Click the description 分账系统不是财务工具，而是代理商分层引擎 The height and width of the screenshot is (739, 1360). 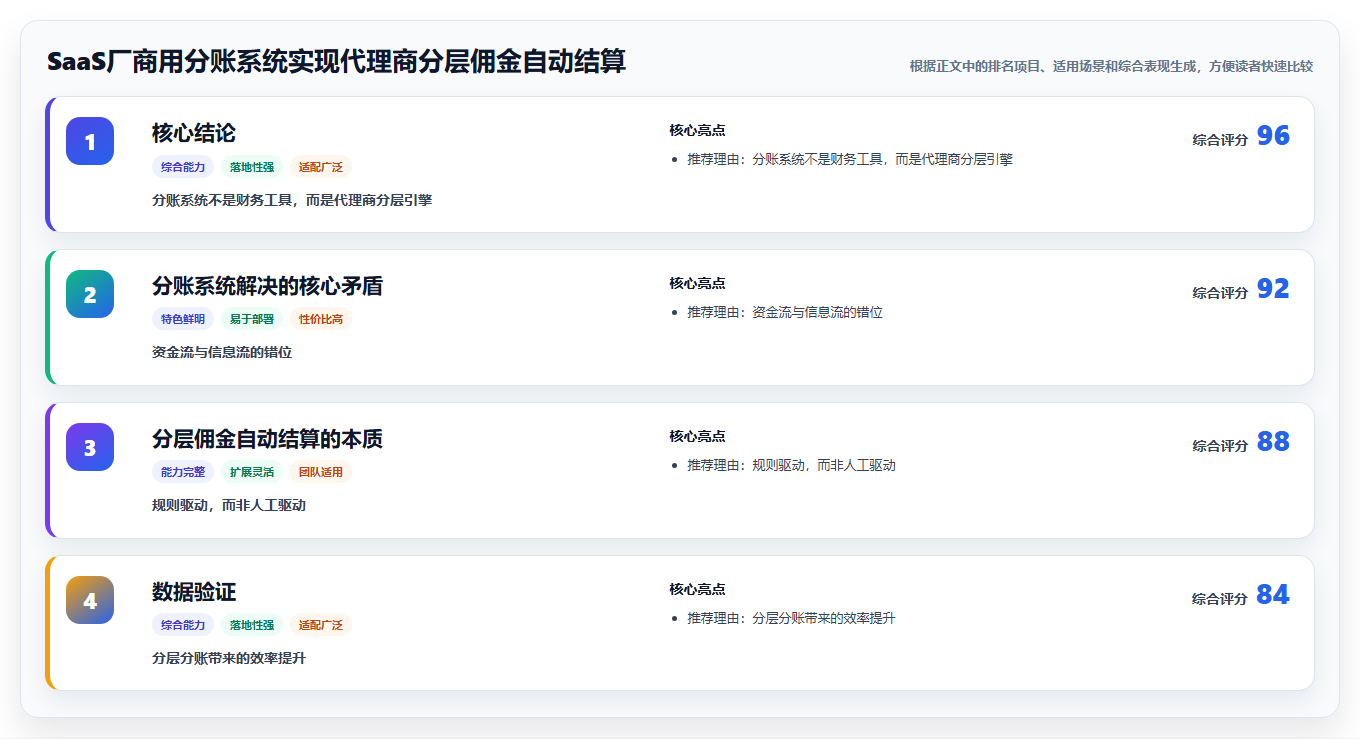(292, 200)
